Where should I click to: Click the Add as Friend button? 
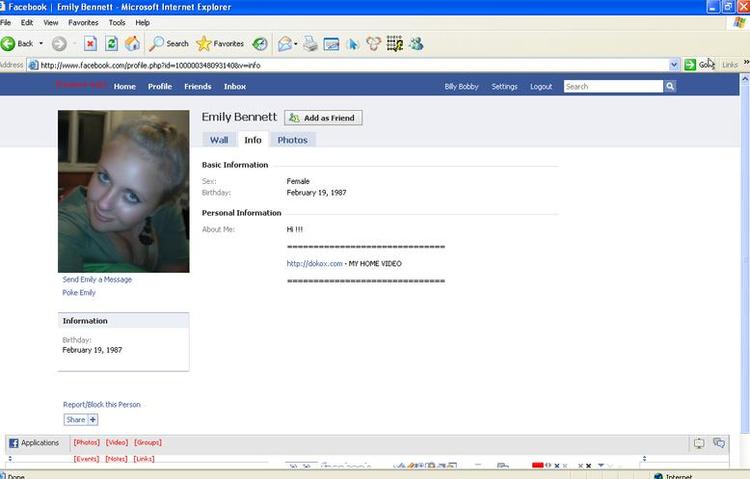click(323, 118)
